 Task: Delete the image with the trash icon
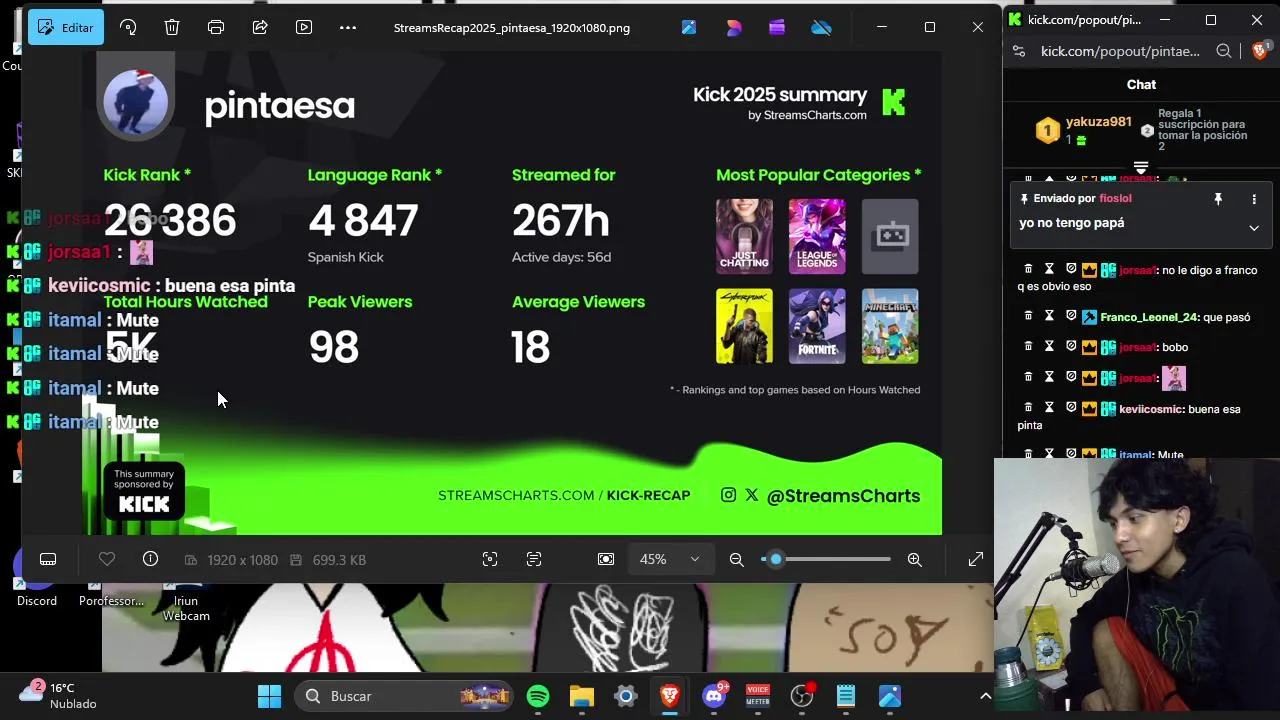(x=172, y=27)
